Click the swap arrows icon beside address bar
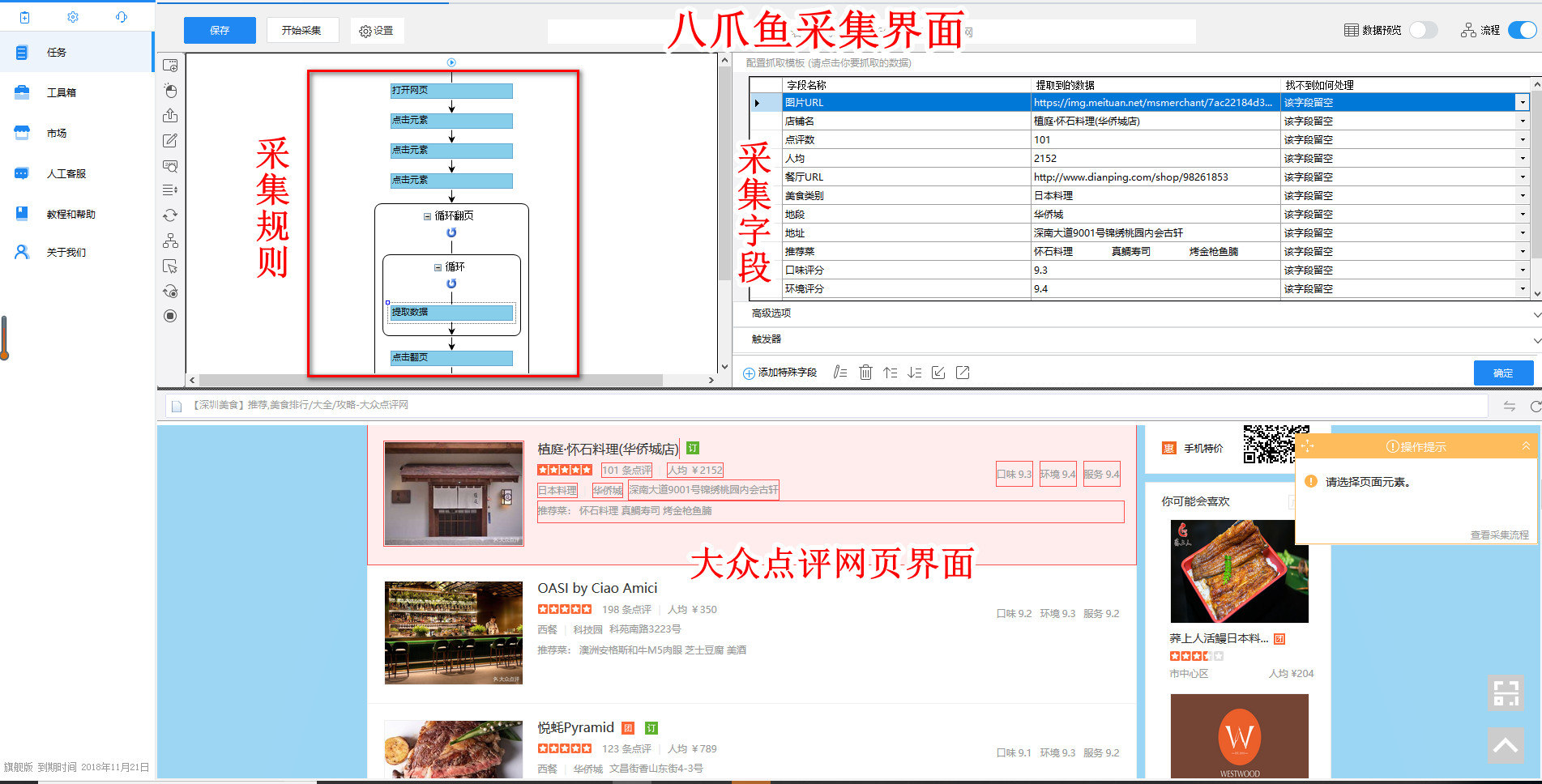This screenshot has height=784, width=1542. click(x=1509, y=407)
